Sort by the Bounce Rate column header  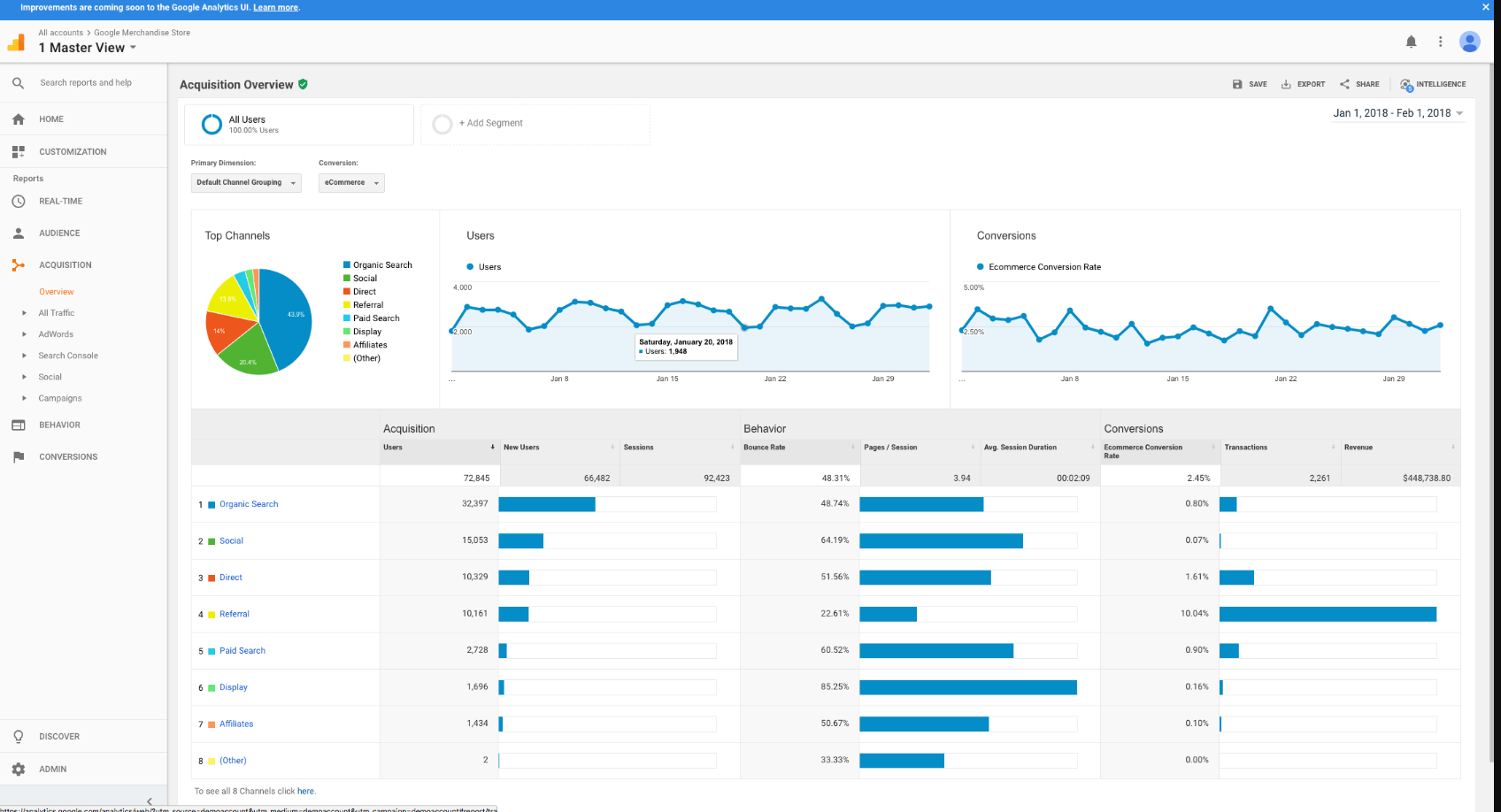800,448
